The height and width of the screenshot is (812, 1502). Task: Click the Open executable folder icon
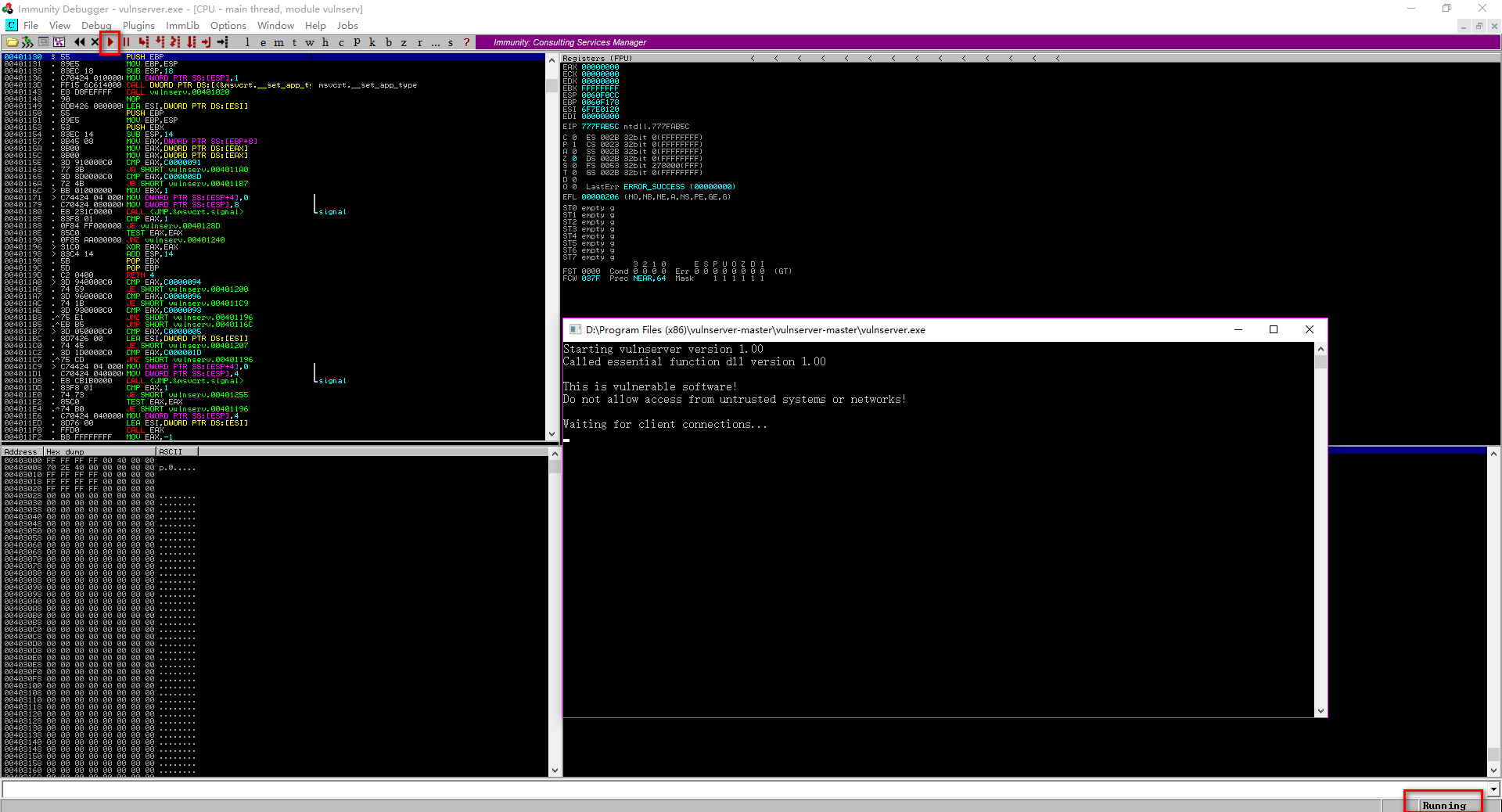pos(12,42)
